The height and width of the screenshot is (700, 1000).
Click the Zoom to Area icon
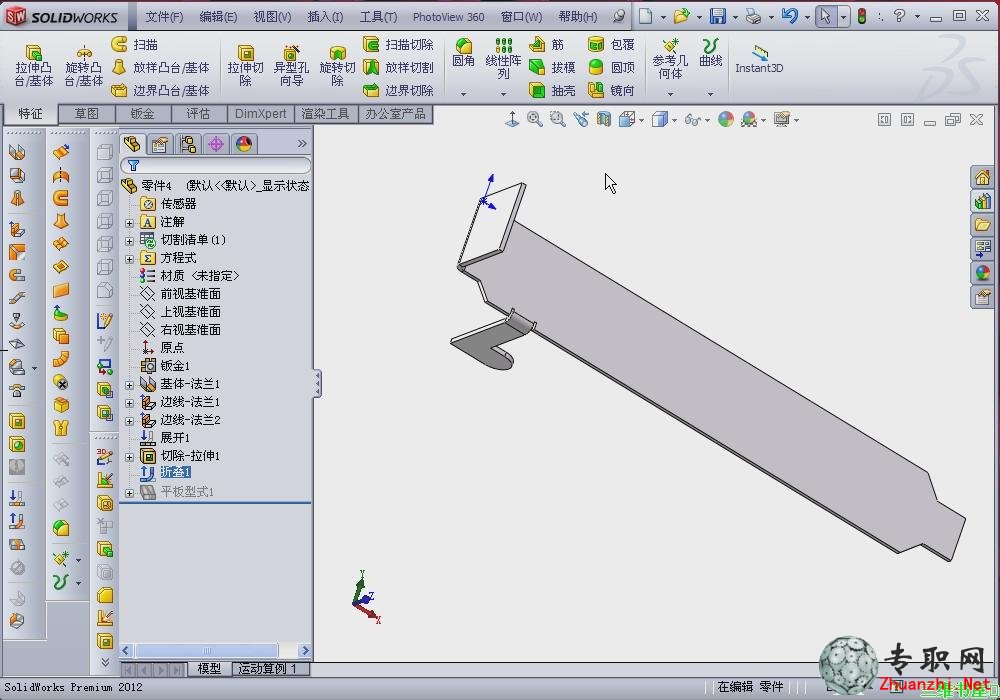[557, 119]
